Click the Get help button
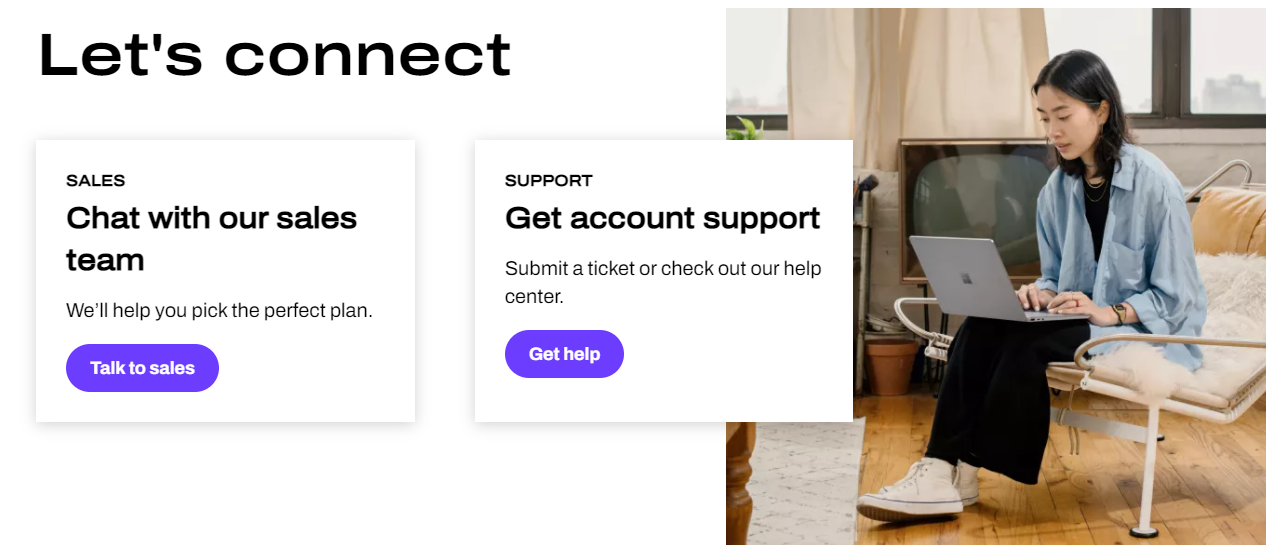This screenshot has width=1266, height=545. (564, 354)
